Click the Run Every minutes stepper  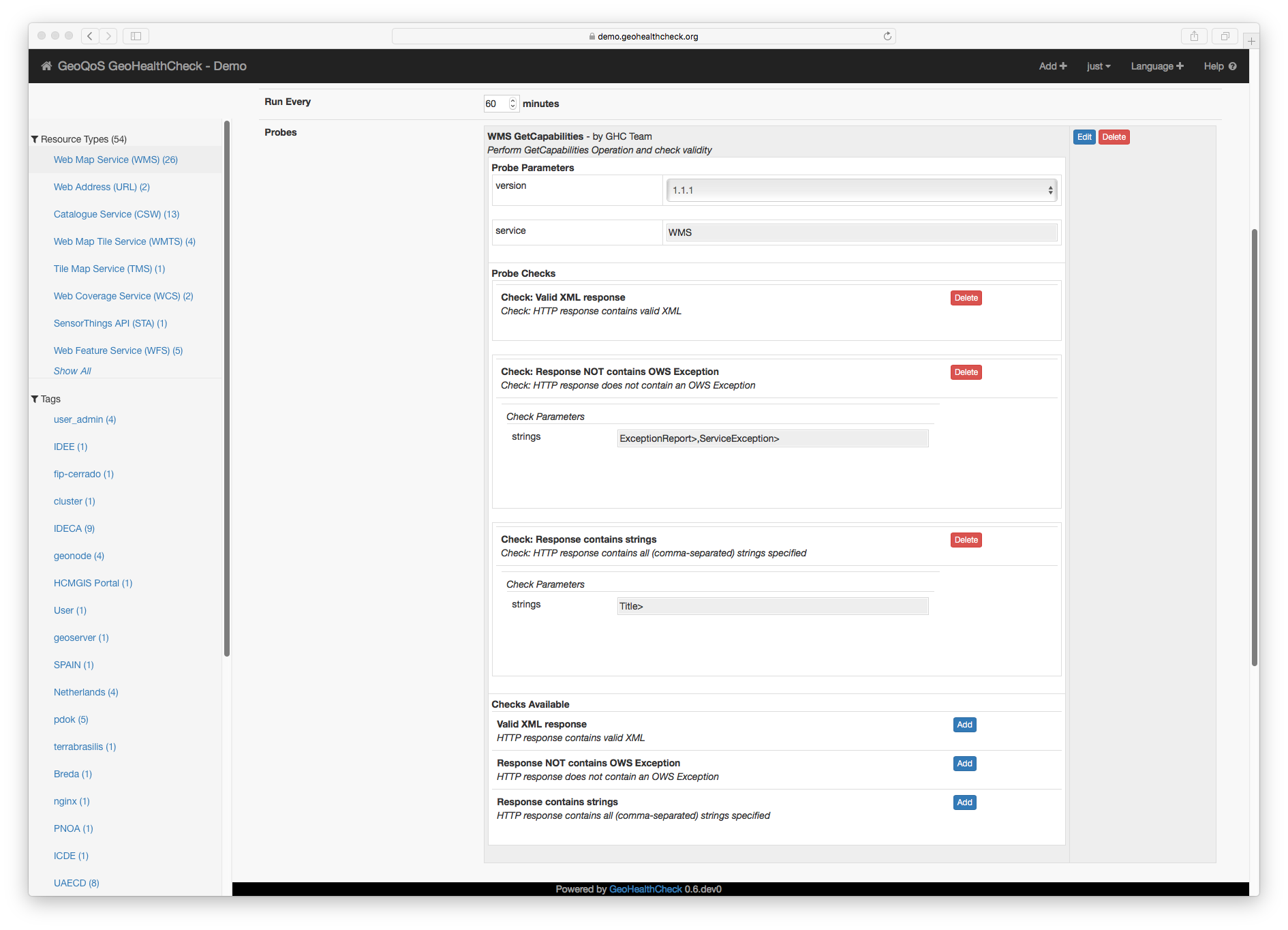pos(513,104)
